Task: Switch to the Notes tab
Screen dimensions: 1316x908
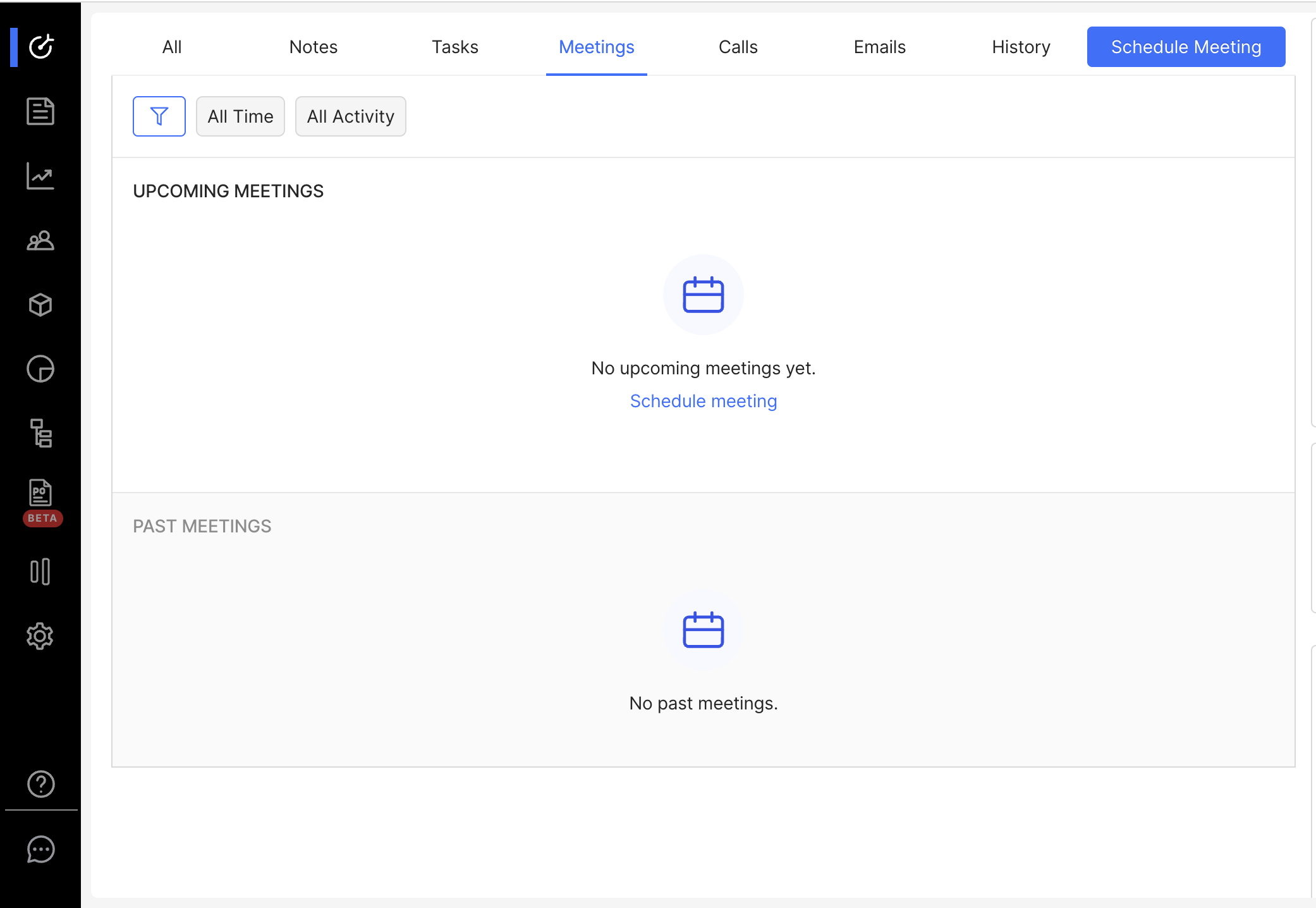Action: click(x=314, y=47)
